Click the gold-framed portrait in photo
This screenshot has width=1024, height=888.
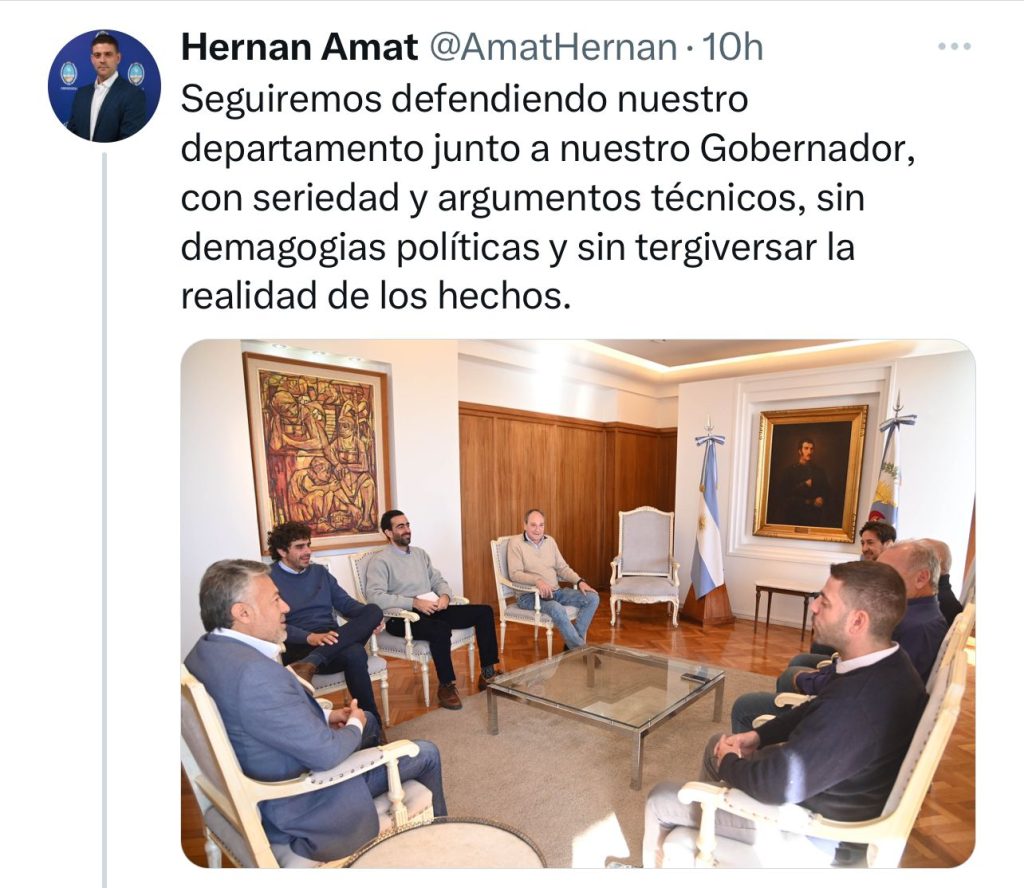810,473
